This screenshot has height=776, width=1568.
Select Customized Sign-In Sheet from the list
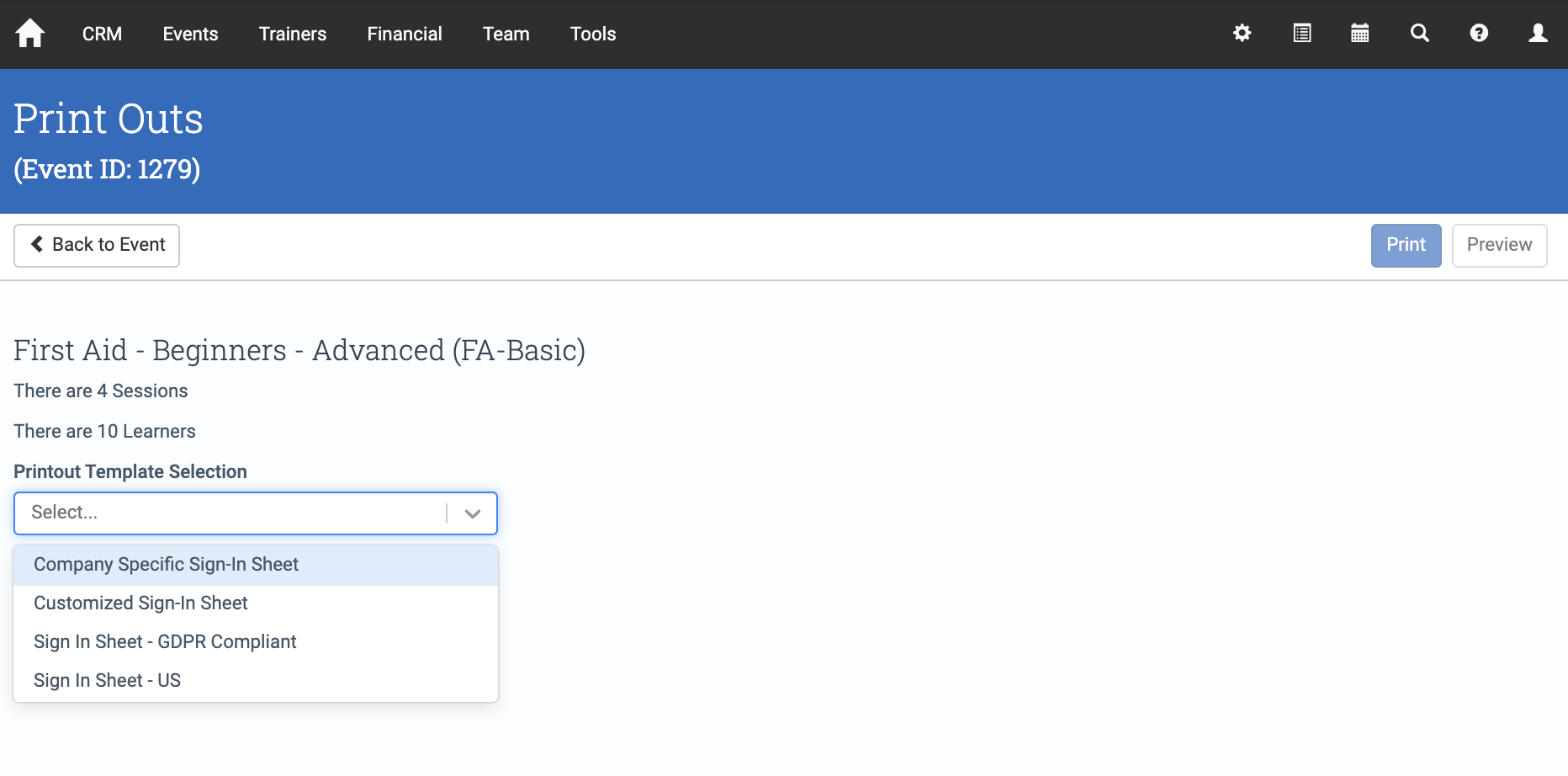coord(140,603)
